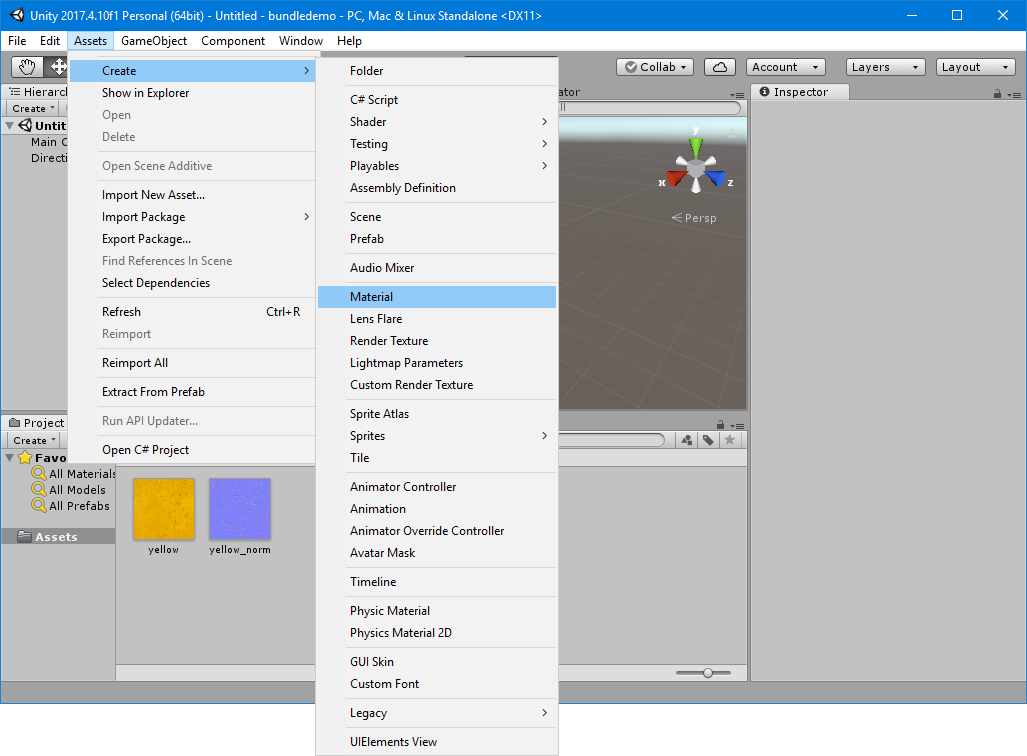
Task: Expand the Playables submenu
Action: pyautogui.click(x=437, y=166)
